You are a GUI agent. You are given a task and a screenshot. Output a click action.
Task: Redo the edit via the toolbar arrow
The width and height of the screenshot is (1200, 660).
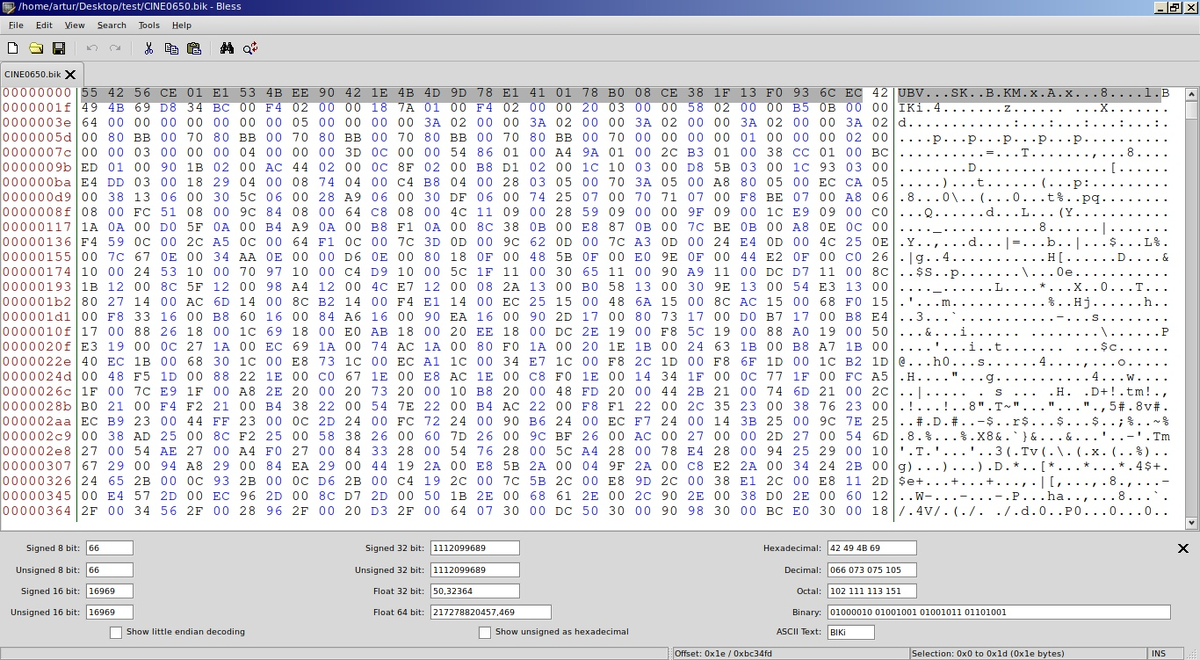point(115,48)
